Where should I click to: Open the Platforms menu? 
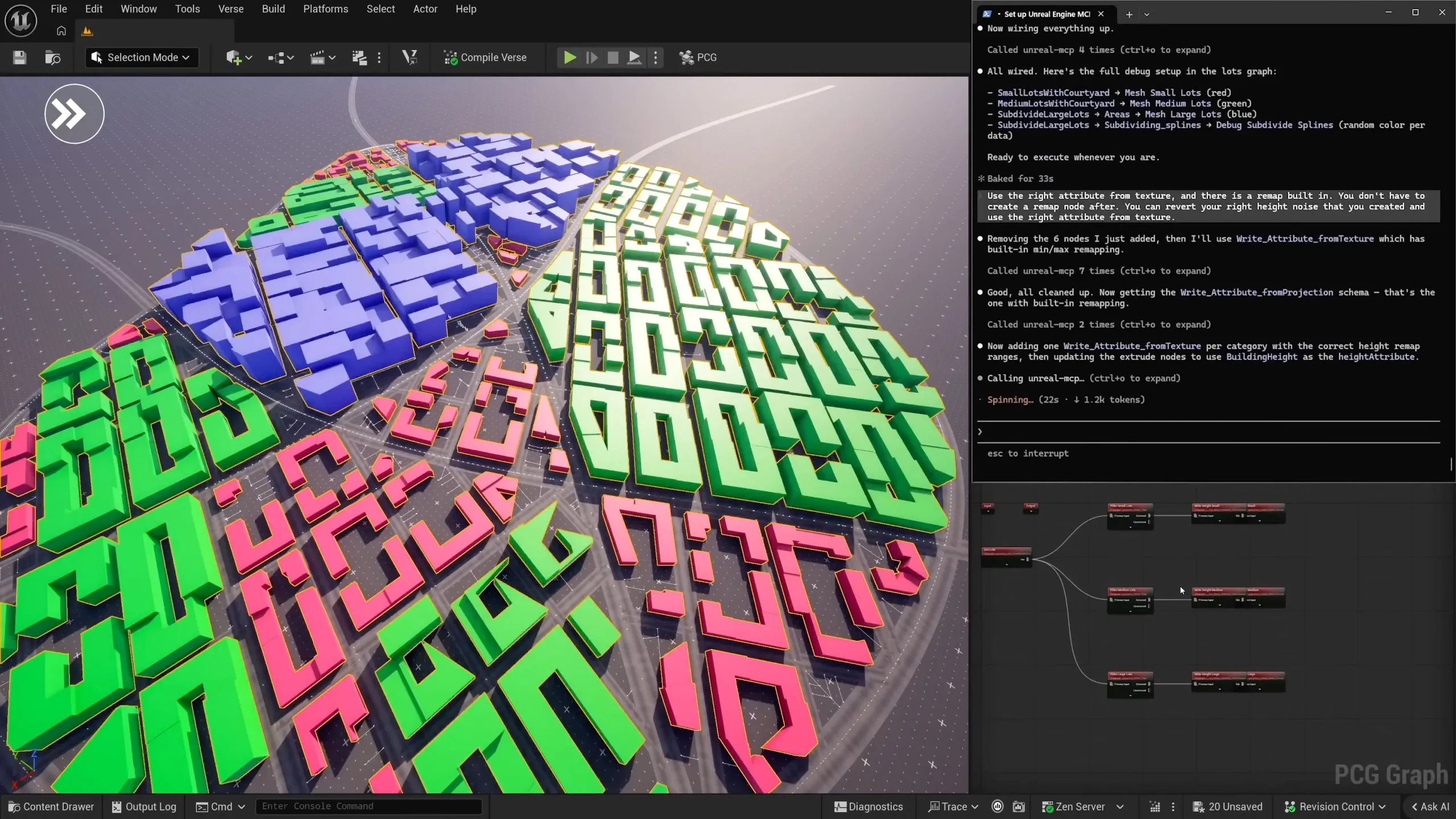(x=325, y=9)
